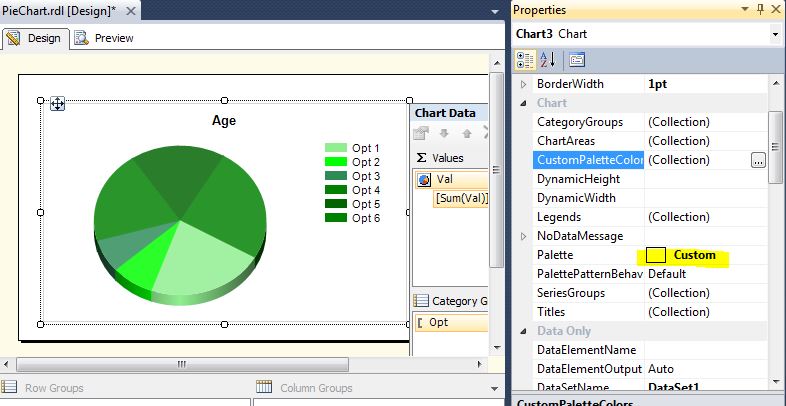Click the chart move handle icon
This screenshot has height=406, width=786.
point(57,104)
